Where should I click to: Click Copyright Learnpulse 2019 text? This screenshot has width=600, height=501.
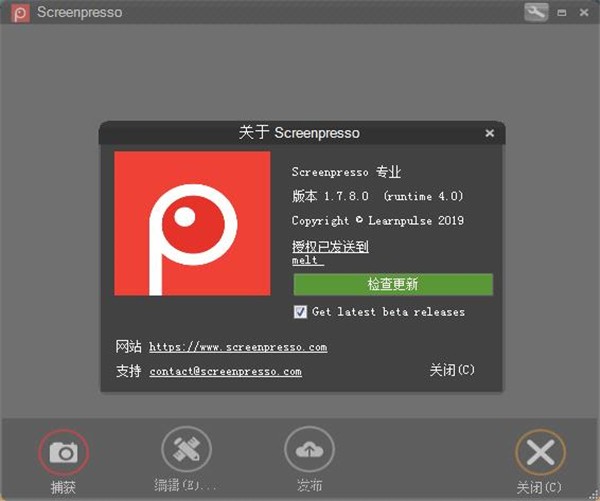click(378, 220)
